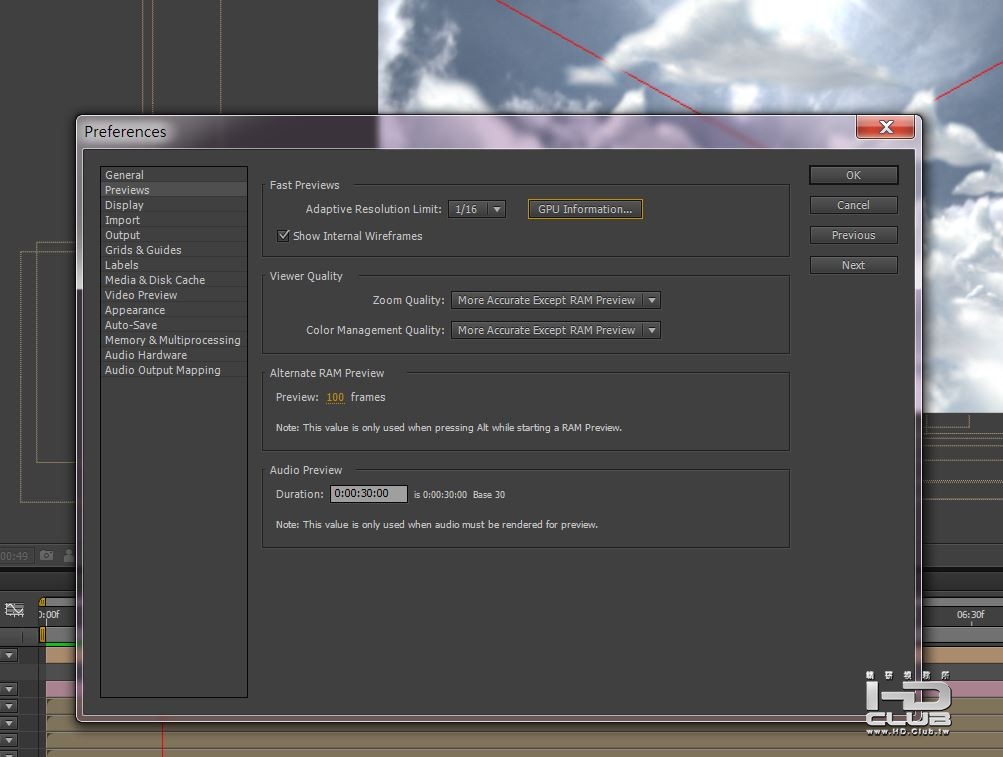1003x757 pixels.
Task: Confirm preferences with OK button
Action: tap(853, 175)
